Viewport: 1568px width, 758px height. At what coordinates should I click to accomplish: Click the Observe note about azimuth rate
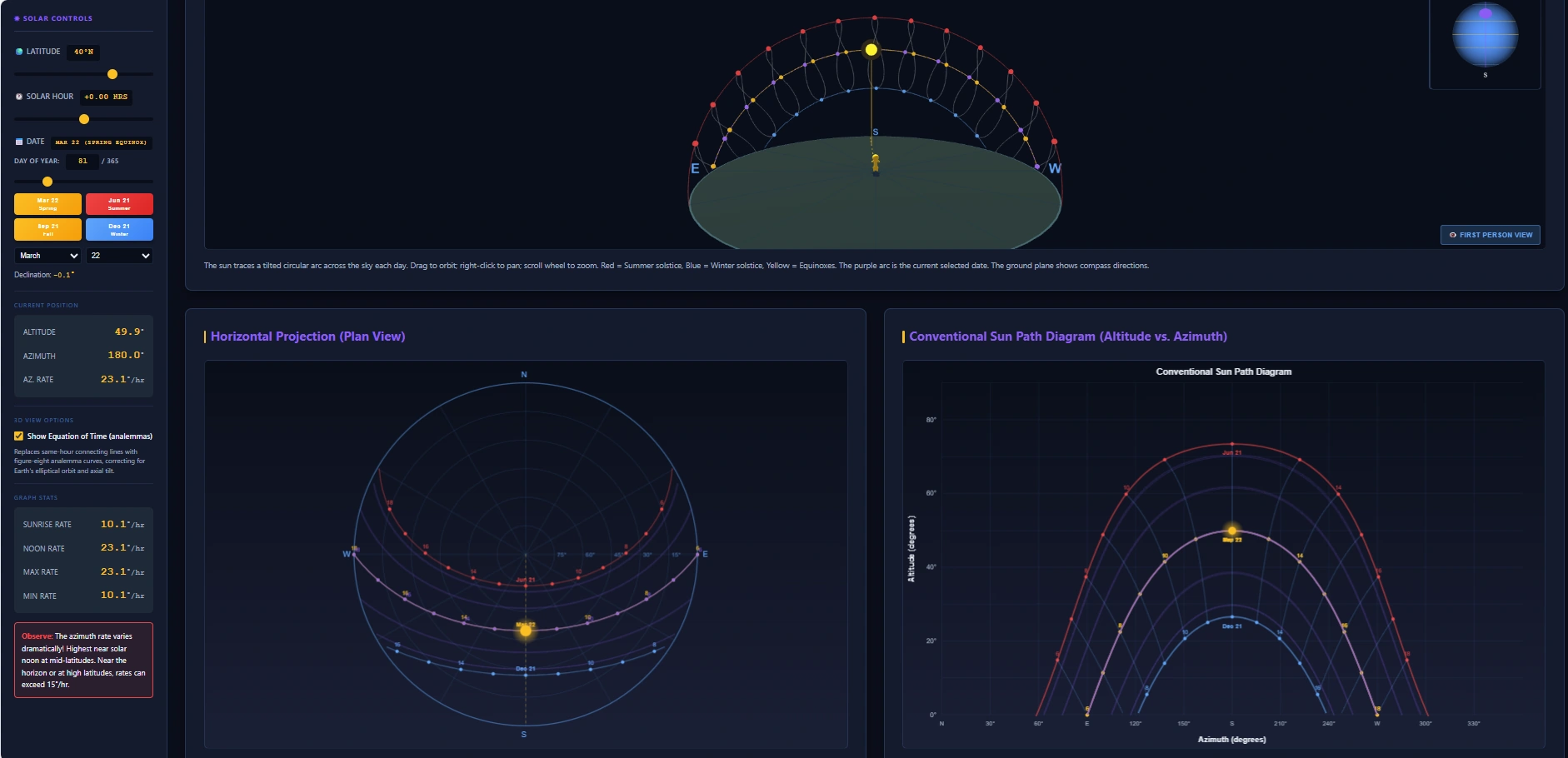tap(83, 660)
